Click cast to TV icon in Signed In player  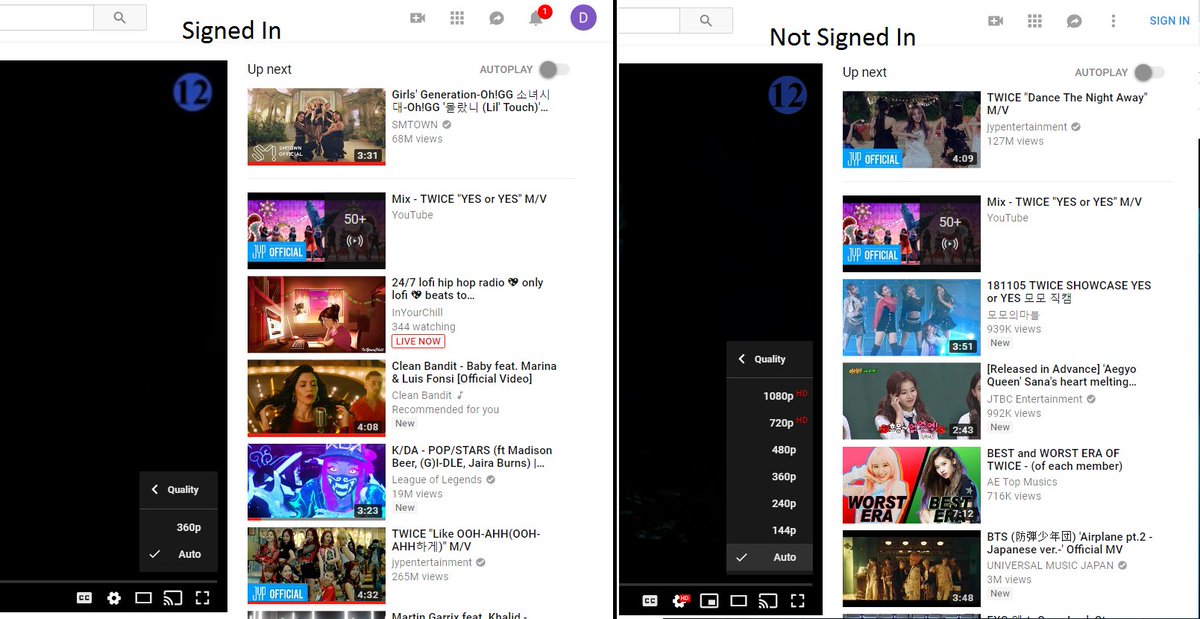pyautogui.click(x=173, y=598)
